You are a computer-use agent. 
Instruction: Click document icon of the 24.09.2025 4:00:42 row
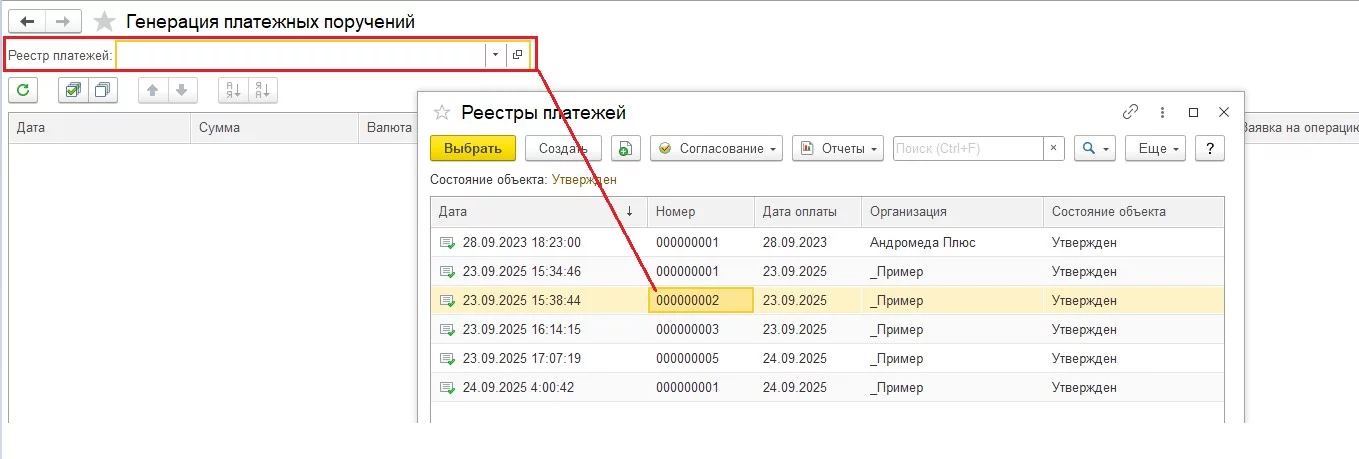[447, 387]
